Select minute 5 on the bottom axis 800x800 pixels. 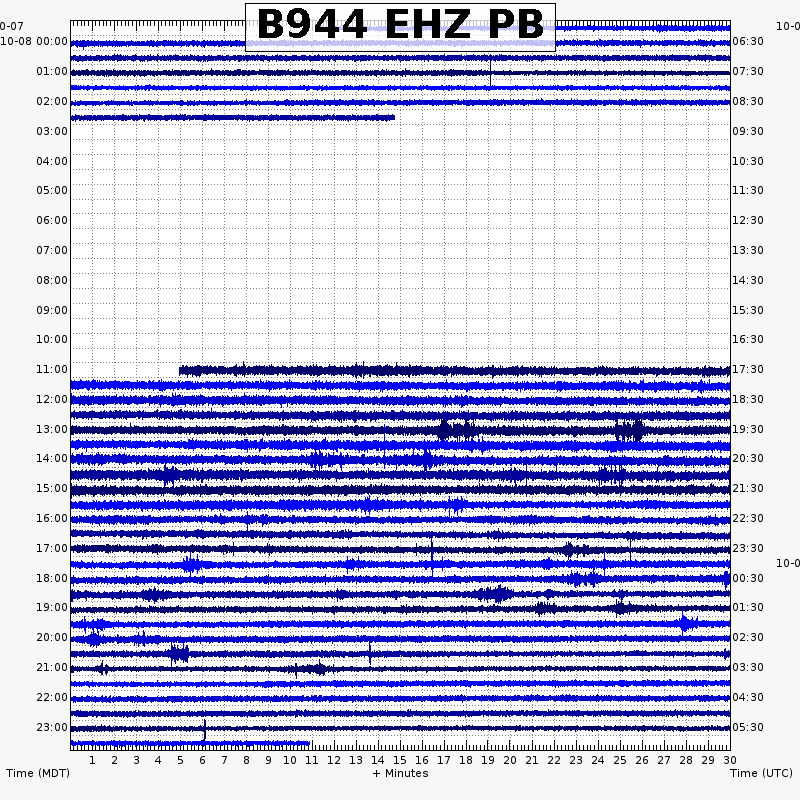[180, 761]
